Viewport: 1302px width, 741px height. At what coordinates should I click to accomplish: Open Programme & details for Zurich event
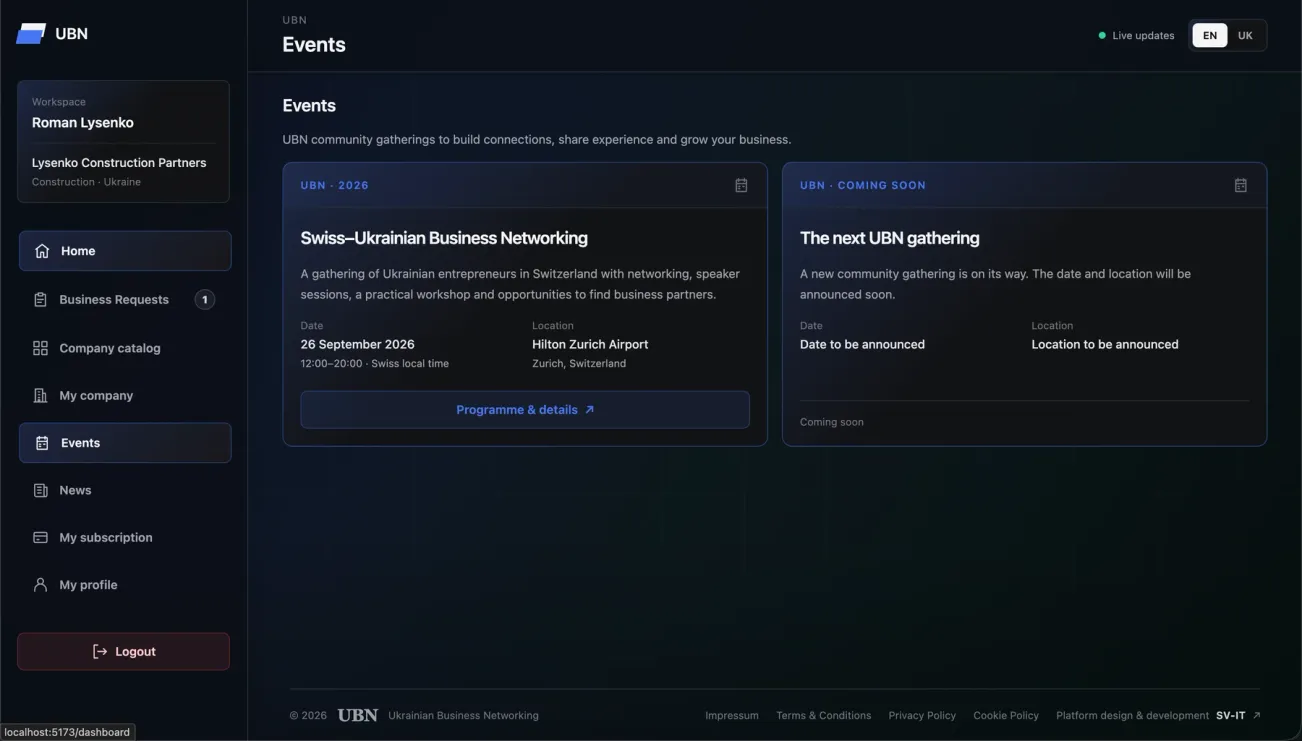(x=525, y=410)
